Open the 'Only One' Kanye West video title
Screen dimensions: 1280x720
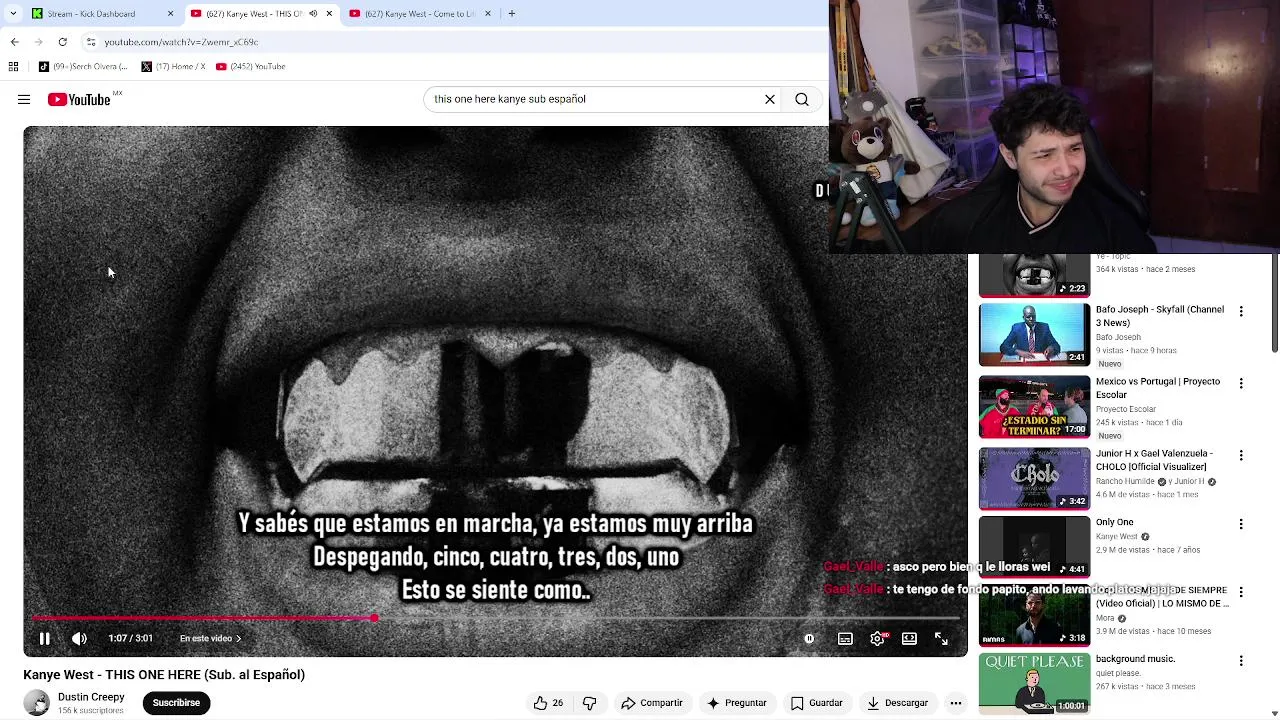click(1114, 522)
